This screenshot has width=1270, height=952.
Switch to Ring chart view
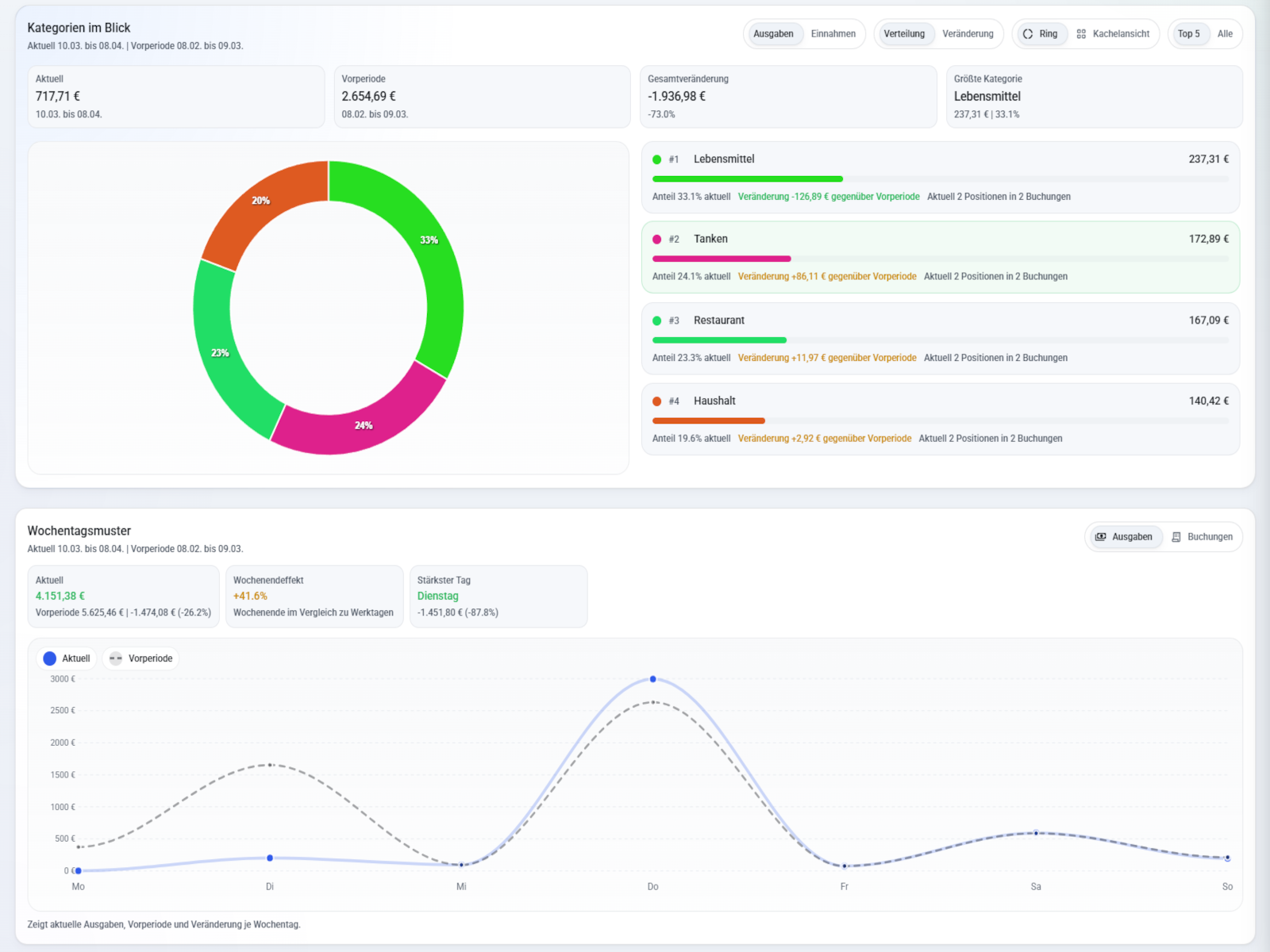(1040, 34)
